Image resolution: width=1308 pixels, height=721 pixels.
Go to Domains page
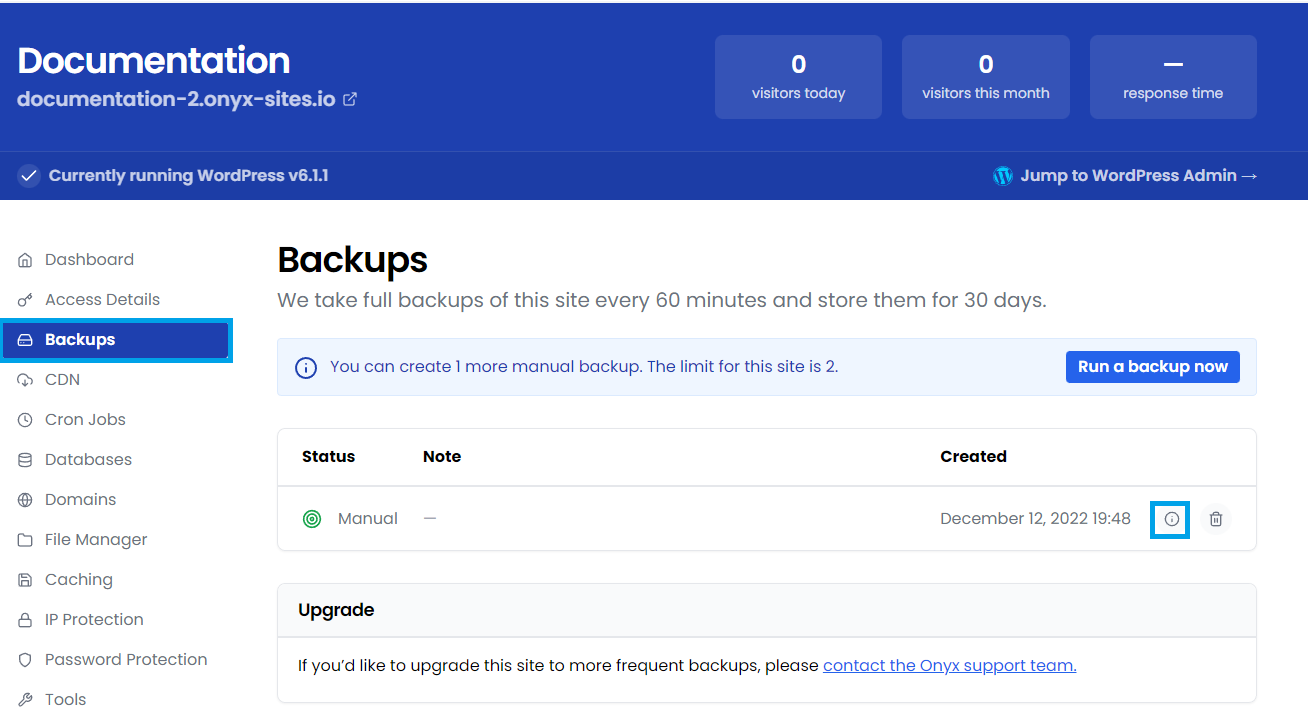(80, 500)
